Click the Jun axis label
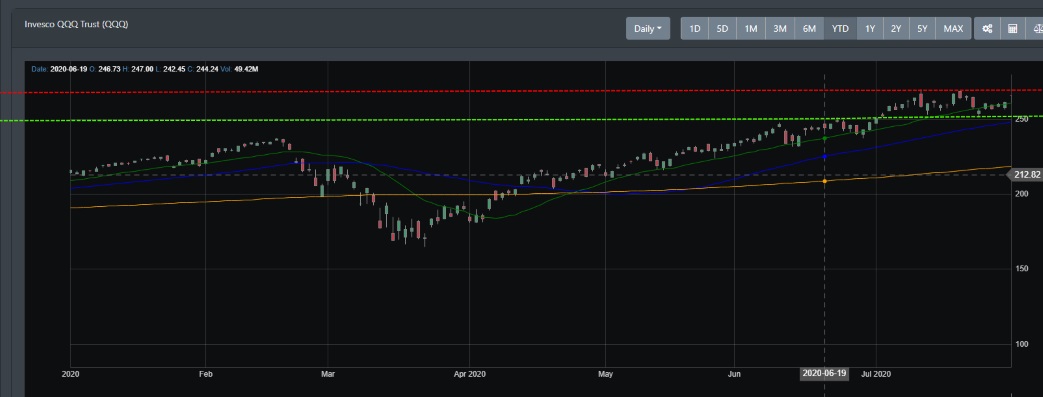This screenshot has height=397, width=1043. coord(734,374)
